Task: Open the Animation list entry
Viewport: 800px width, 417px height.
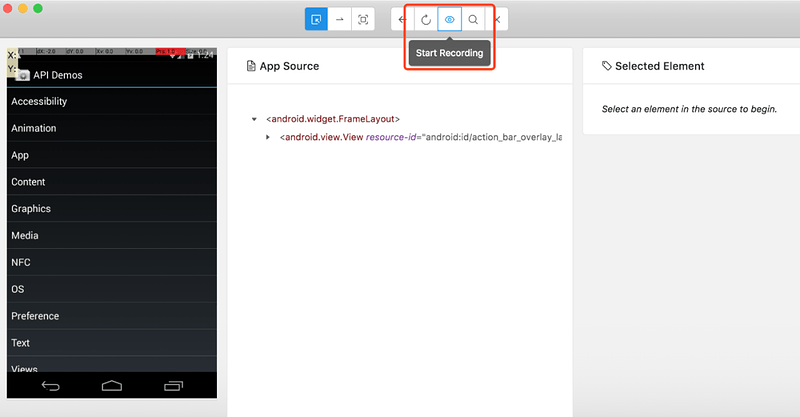Action: [x=112, y=128]
